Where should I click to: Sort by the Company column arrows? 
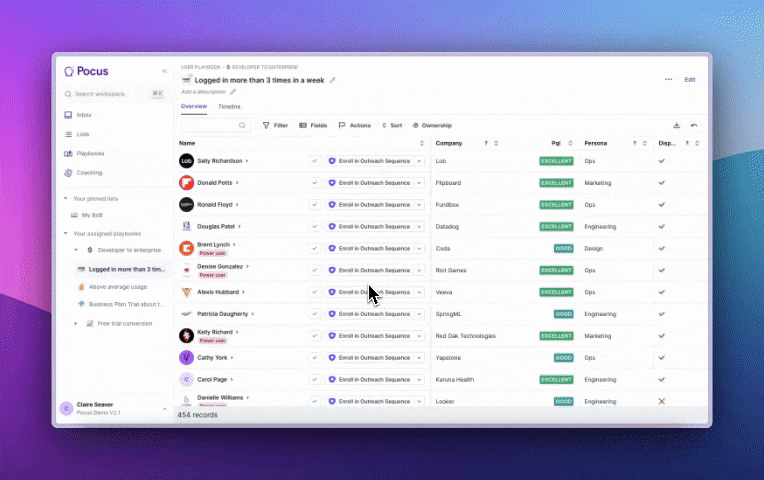click(496, 143)
